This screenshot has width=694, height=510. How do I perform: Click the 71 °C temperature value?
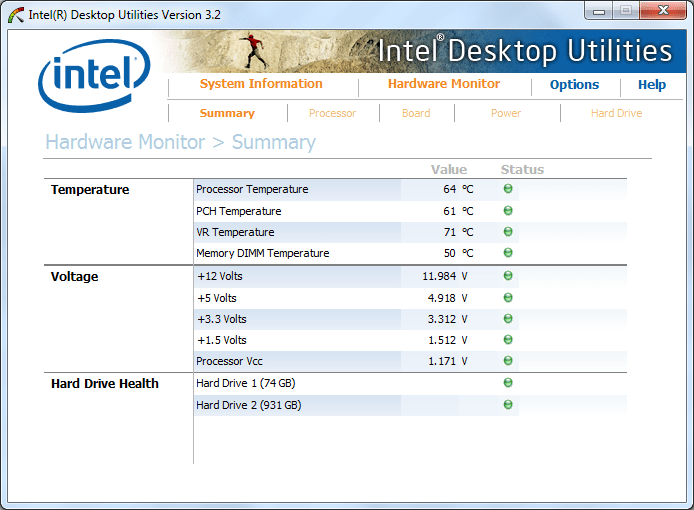point(458,232)
